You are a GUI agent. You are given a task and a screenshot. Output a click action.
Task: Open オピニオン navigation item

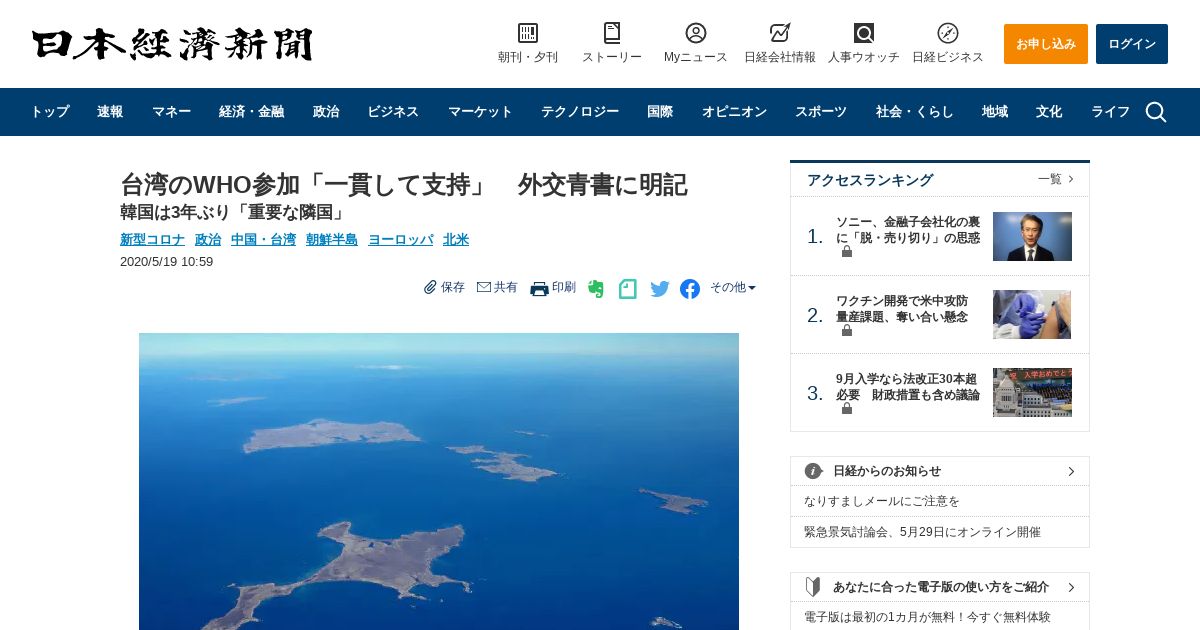[734, 112]
